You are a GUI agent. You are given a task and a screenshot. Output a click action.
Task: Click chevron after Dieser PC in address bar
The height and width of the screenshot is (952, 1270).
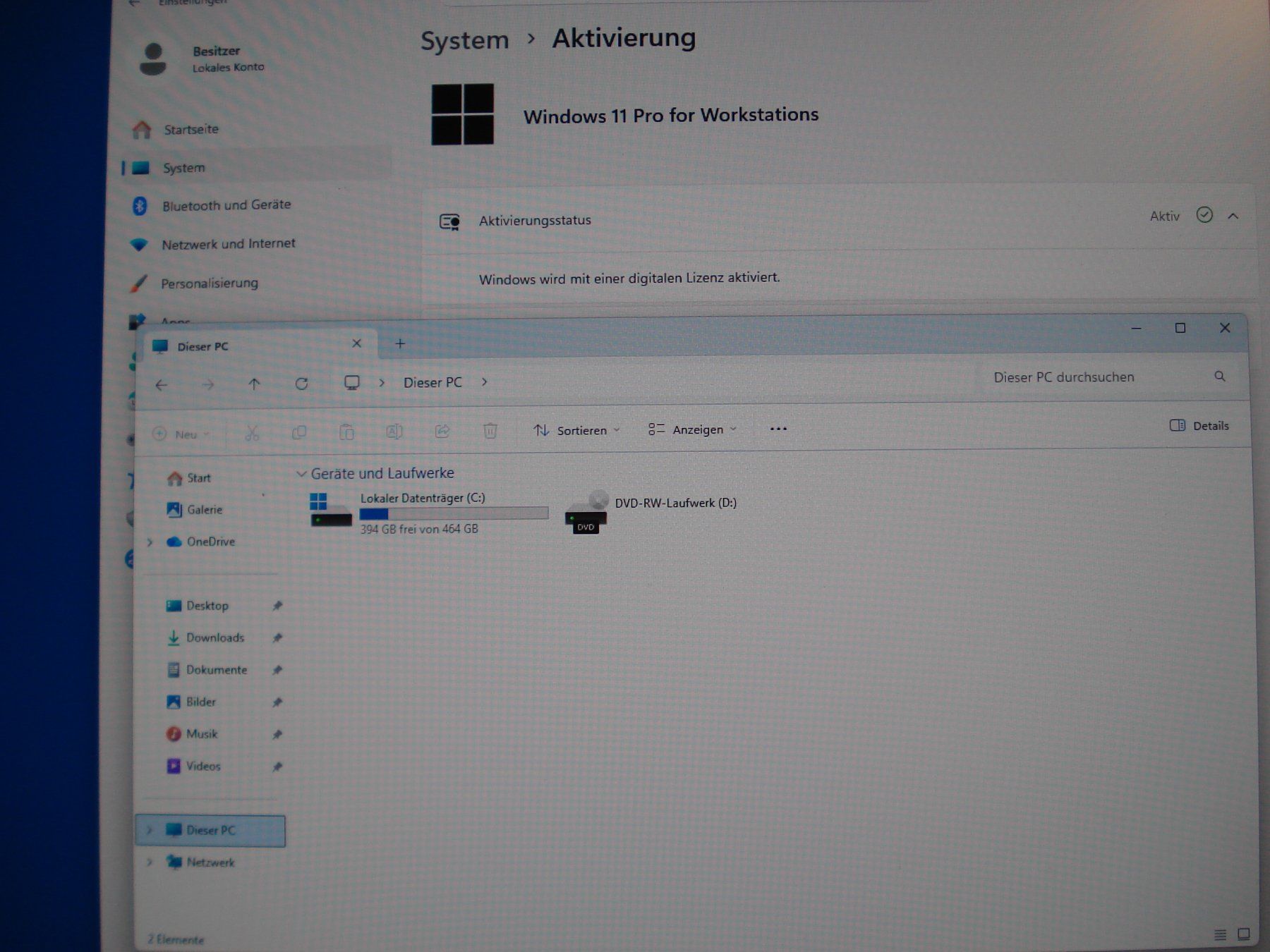point(484,382)
